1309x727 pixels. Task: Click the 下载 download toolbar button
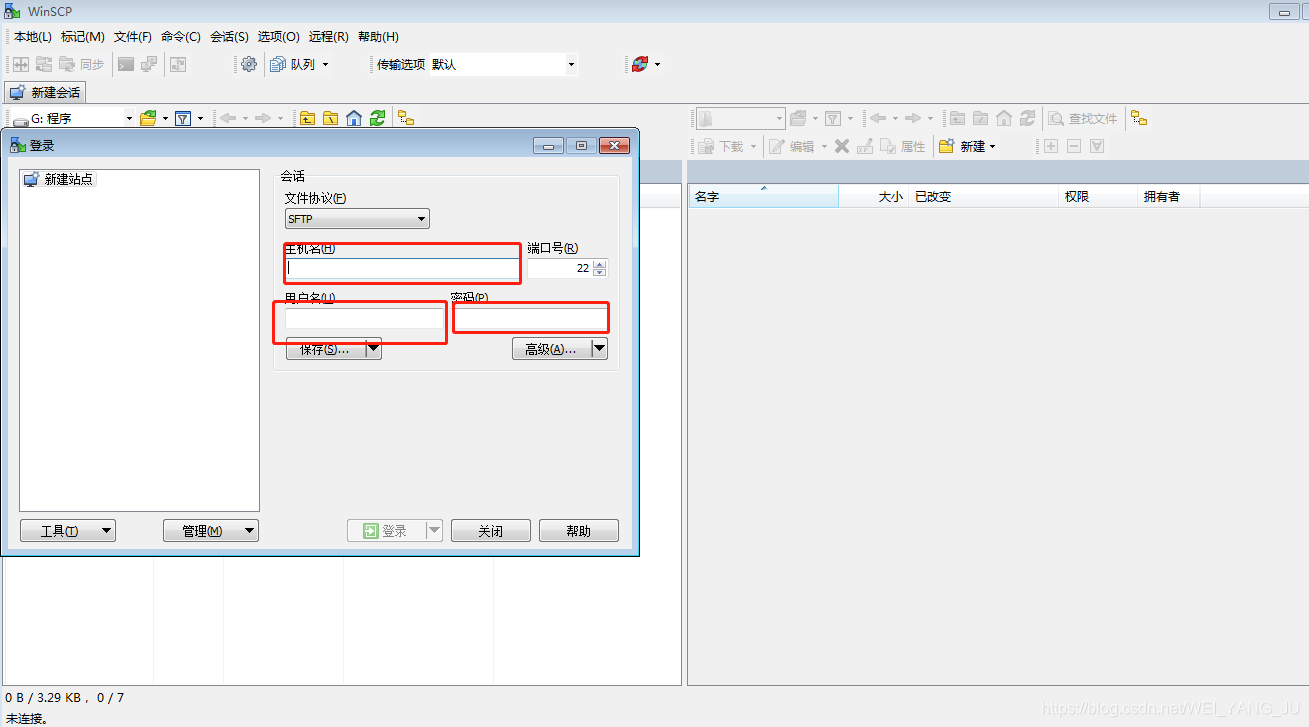pyautogui.click(x=721, y=146)
